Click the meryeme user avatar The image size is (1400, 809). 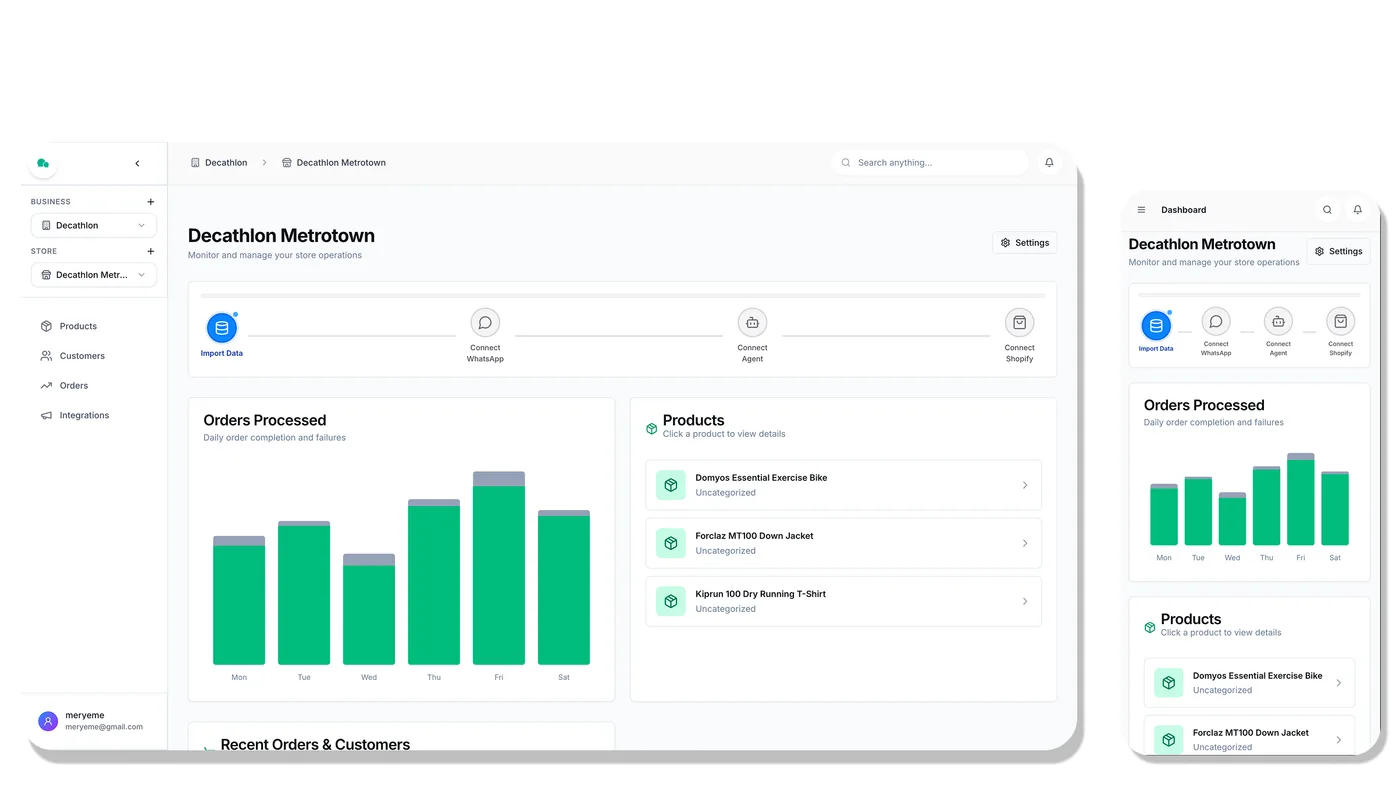click(x=48, y=721)
